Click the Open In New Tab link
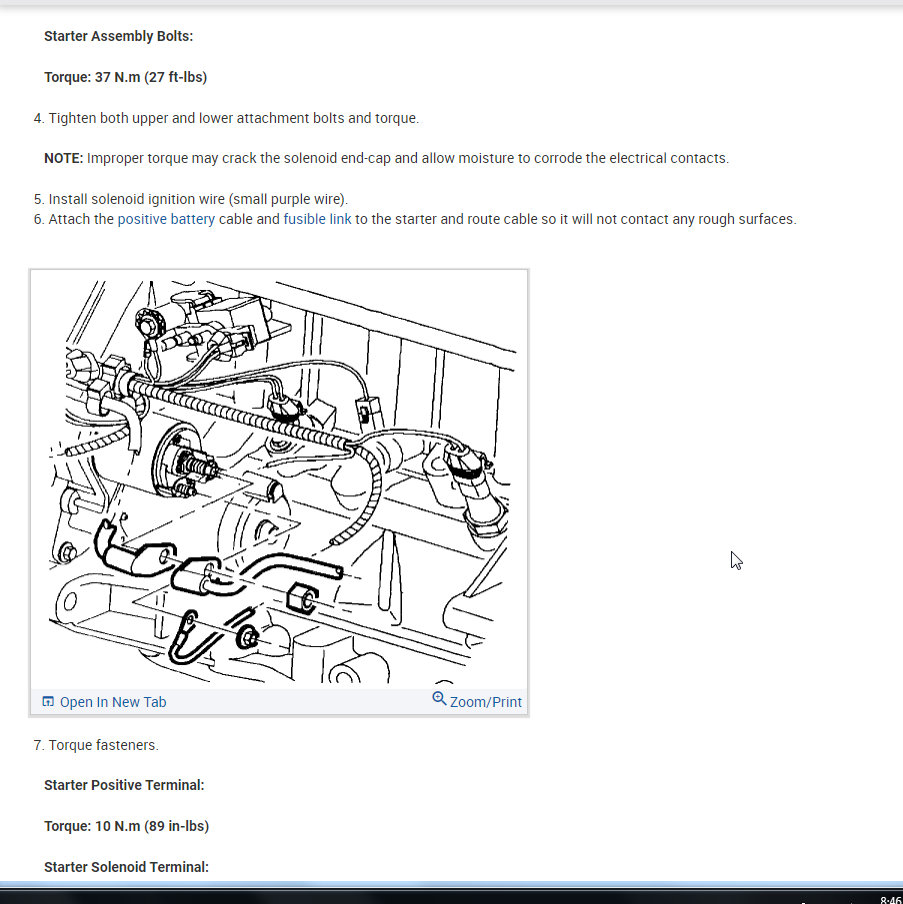The width and height of the screenshot is (903, 904). click(x=113, y=702)
